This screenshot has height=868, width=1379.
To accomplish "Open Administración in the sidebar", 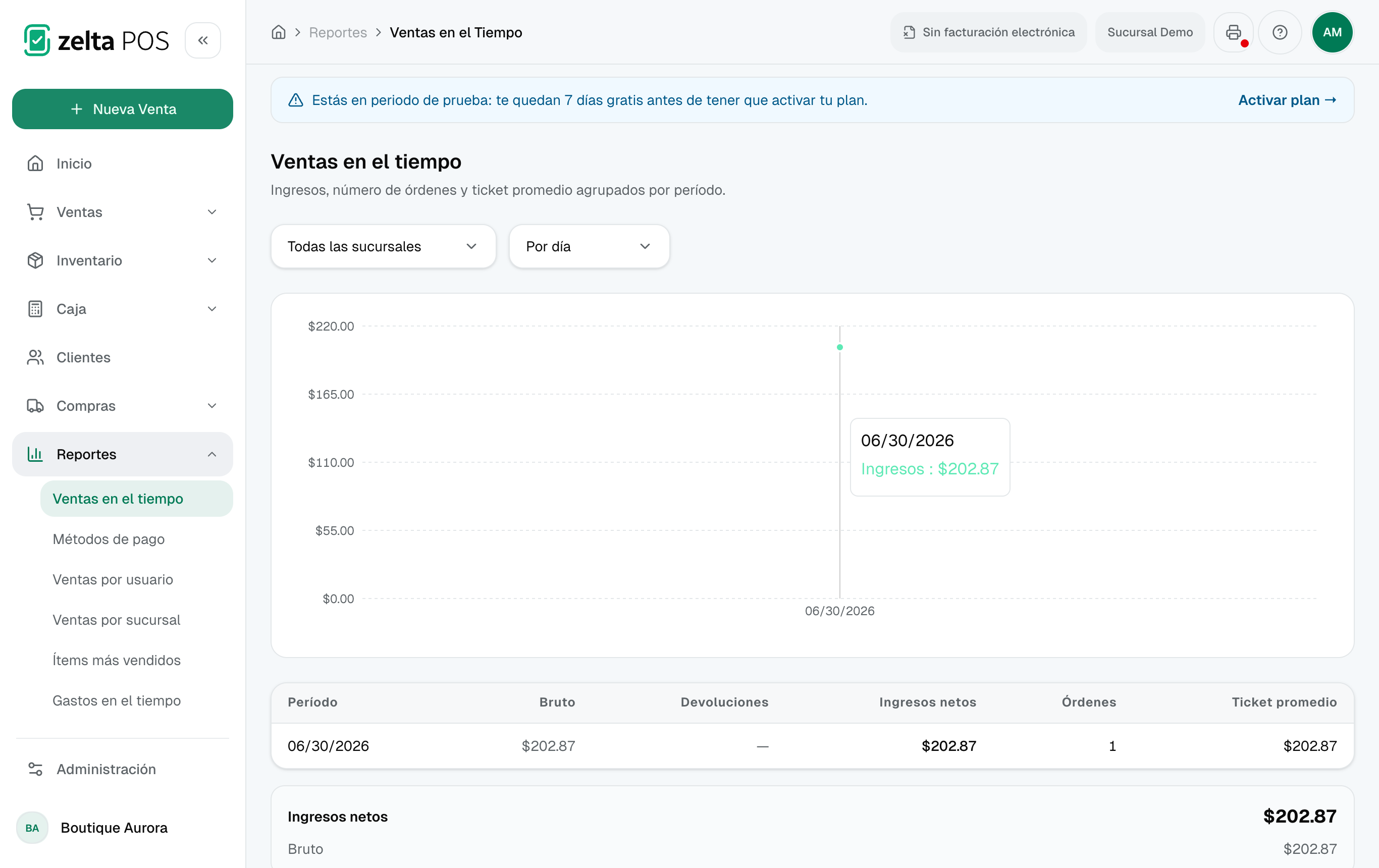I will point(123,769).
